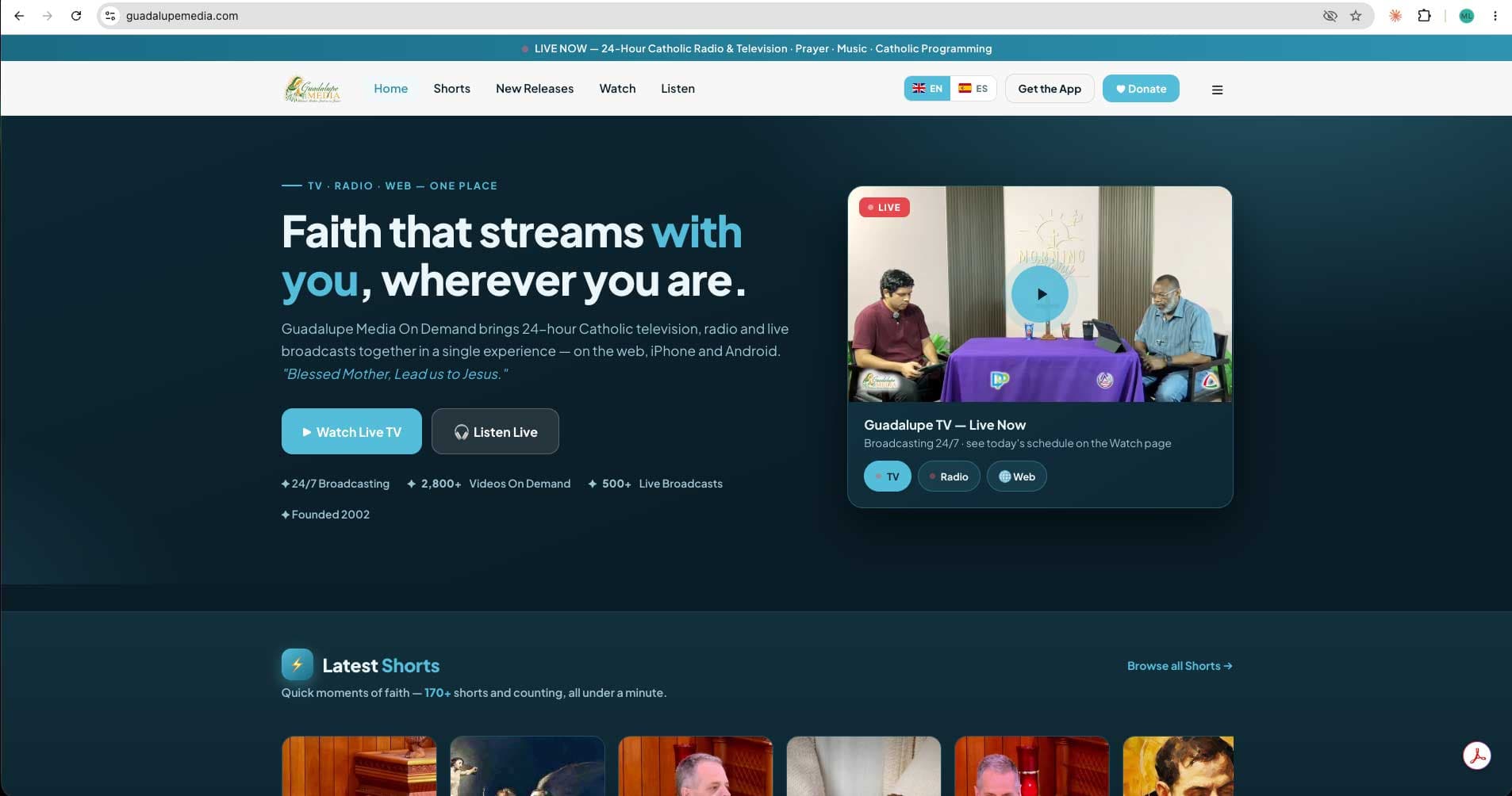Click the '500+ Live Broadcasts' stat
The width and height of the screenshot is (1512, 796).
[x=655, y=484]
